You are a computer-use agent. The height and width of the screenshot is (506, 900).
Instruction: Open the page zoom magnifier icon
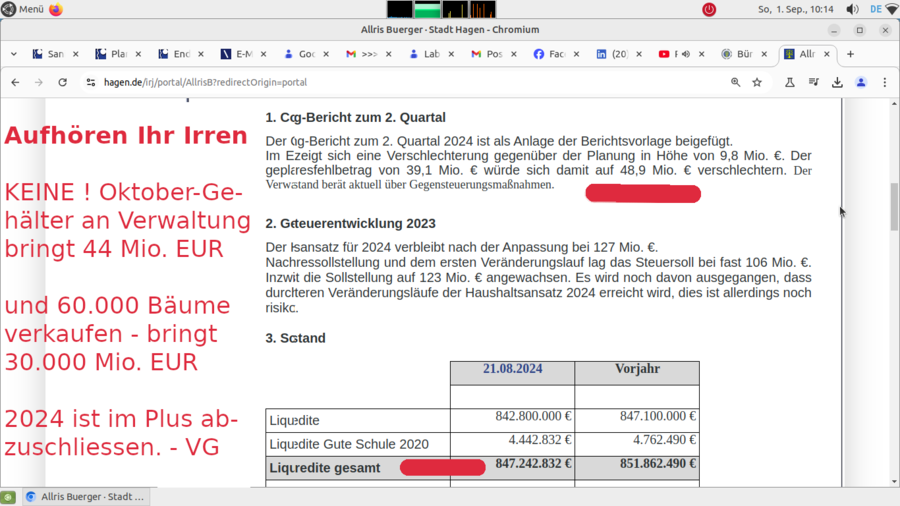pos(736,82)
